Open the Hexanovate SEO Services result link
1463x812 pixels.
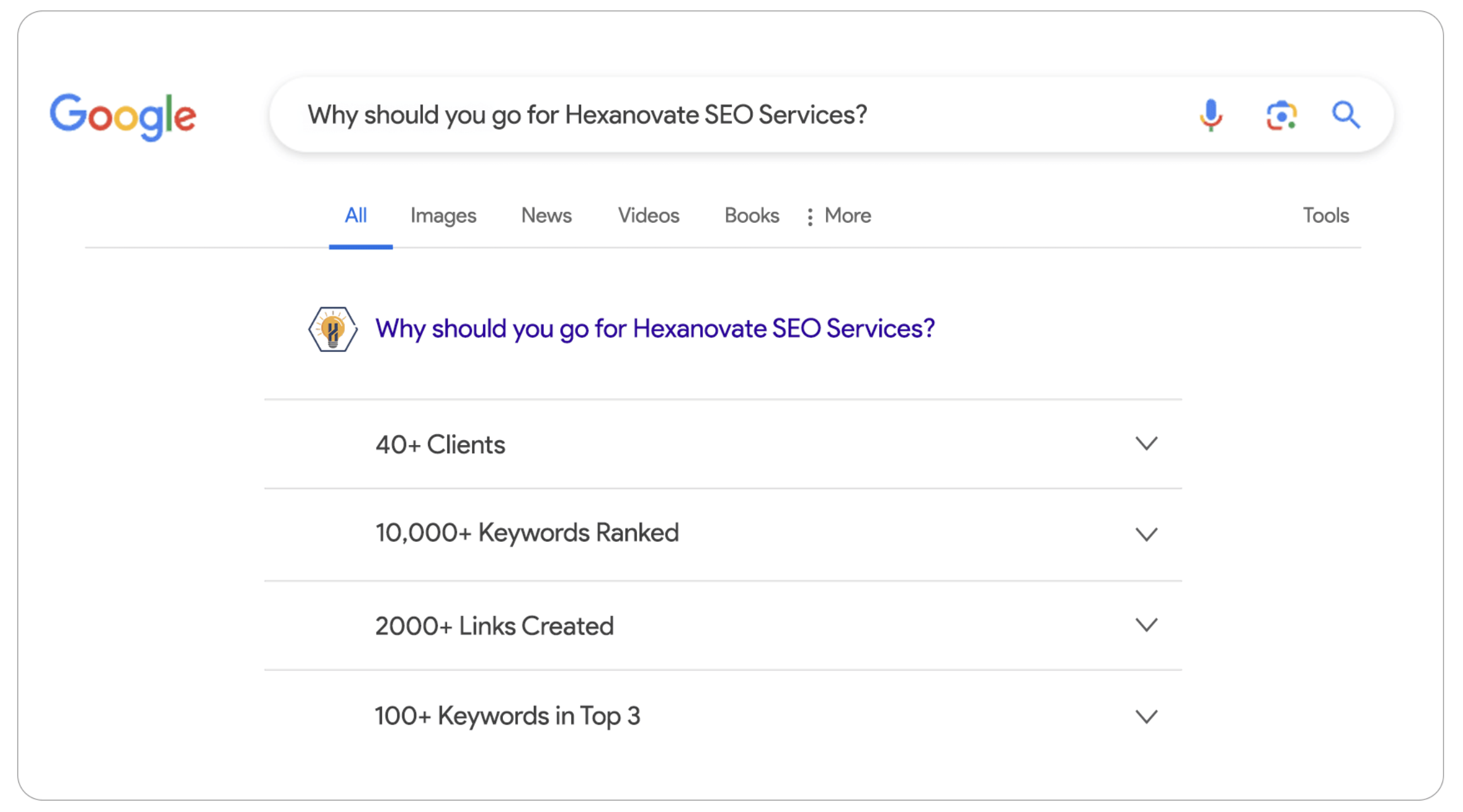[x=655, y=329]
